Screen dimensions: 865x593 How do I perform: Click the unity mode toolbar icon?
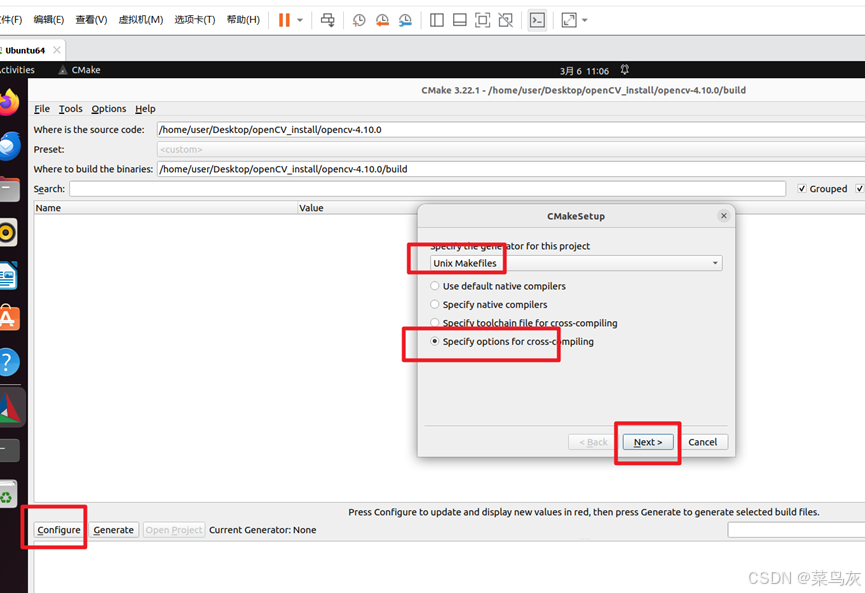point(505,20)
